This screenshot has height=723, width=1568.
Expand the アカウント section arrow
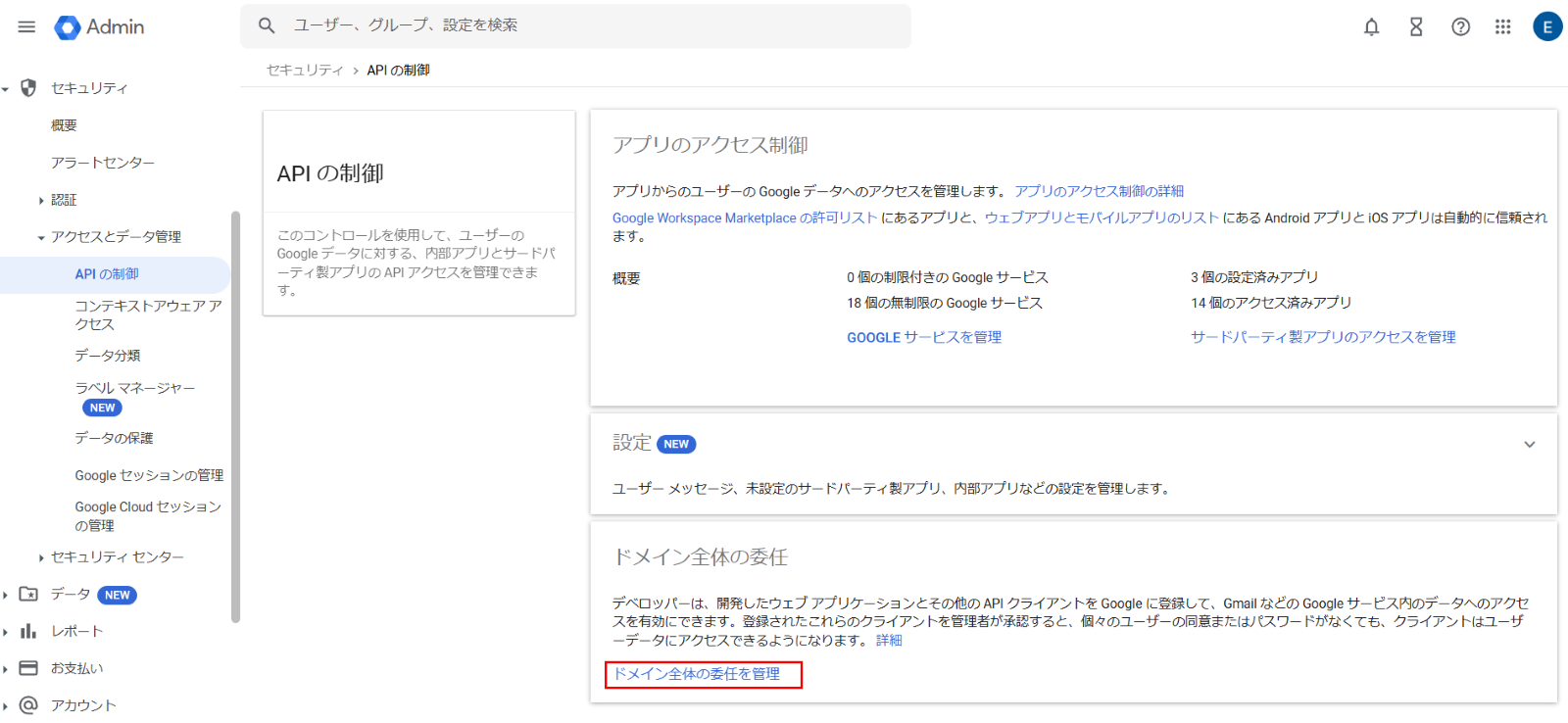click(6, 706)
